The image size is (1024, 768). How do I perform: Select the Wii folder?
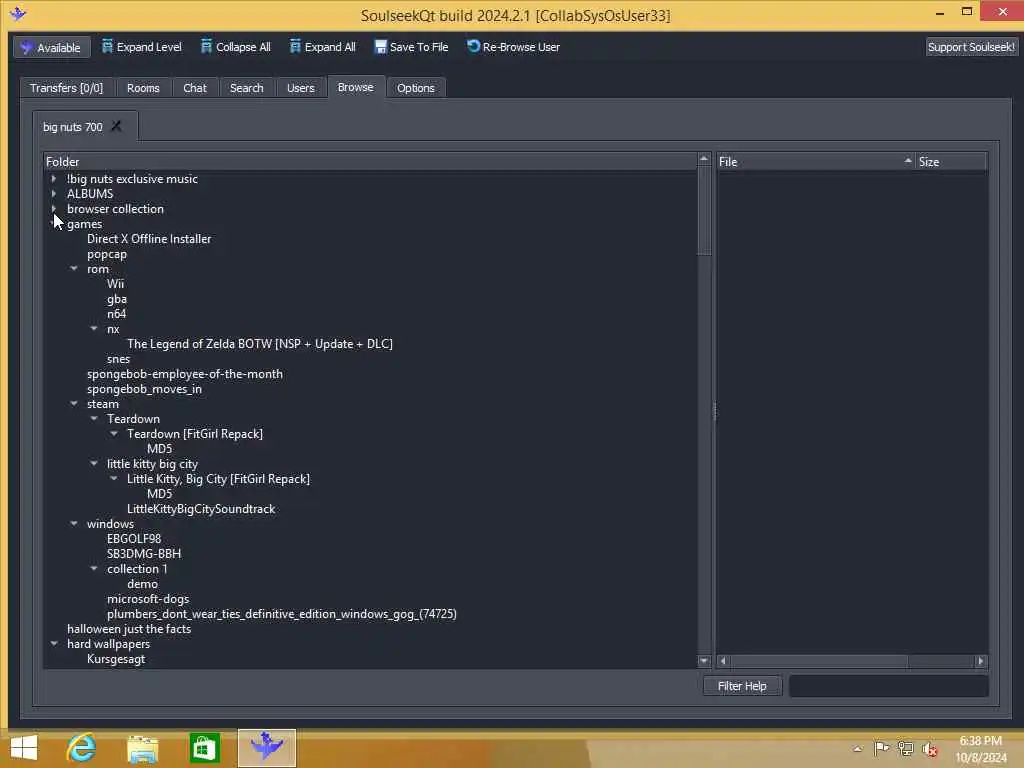(x=116, y=284)
